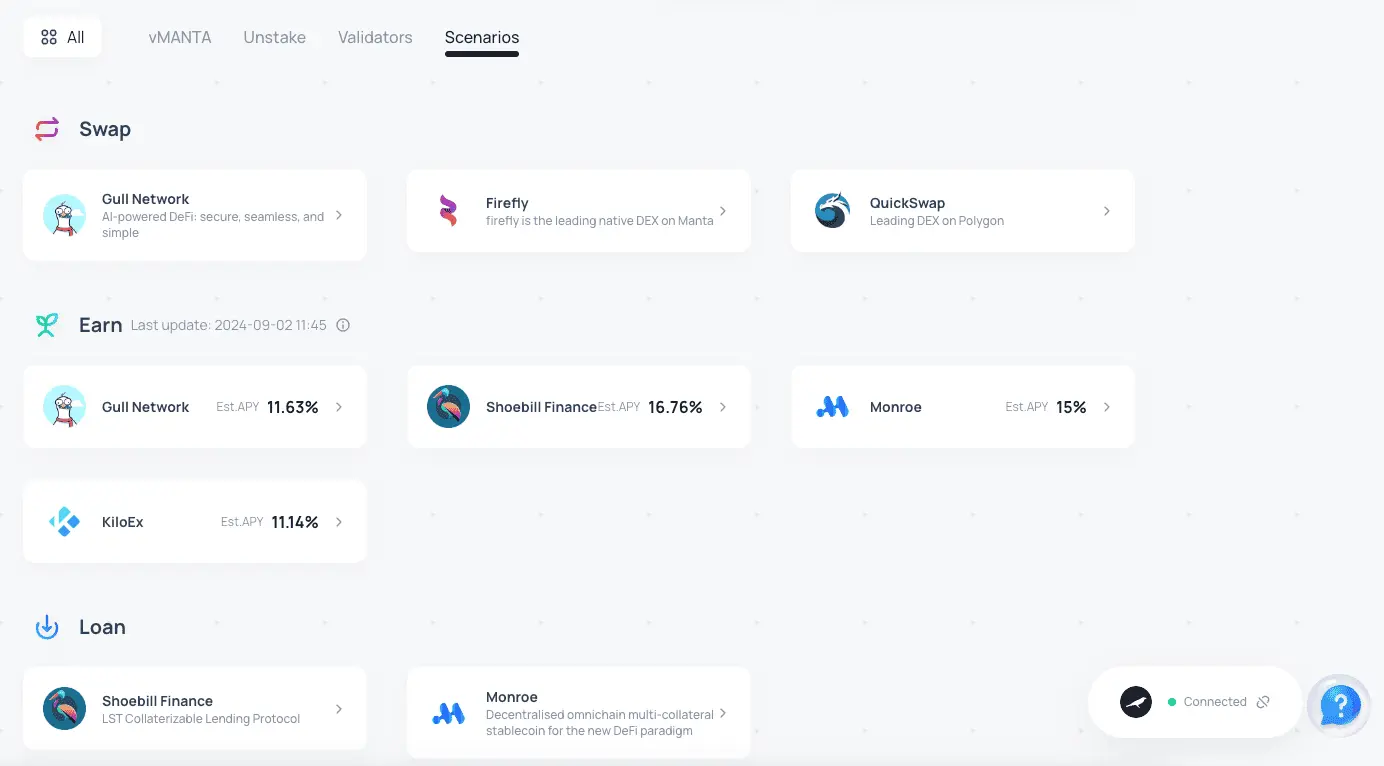Viewport: 1384px width, 766px height.
Task: Switch to the Unstake tab
Action: pos(275,37)
